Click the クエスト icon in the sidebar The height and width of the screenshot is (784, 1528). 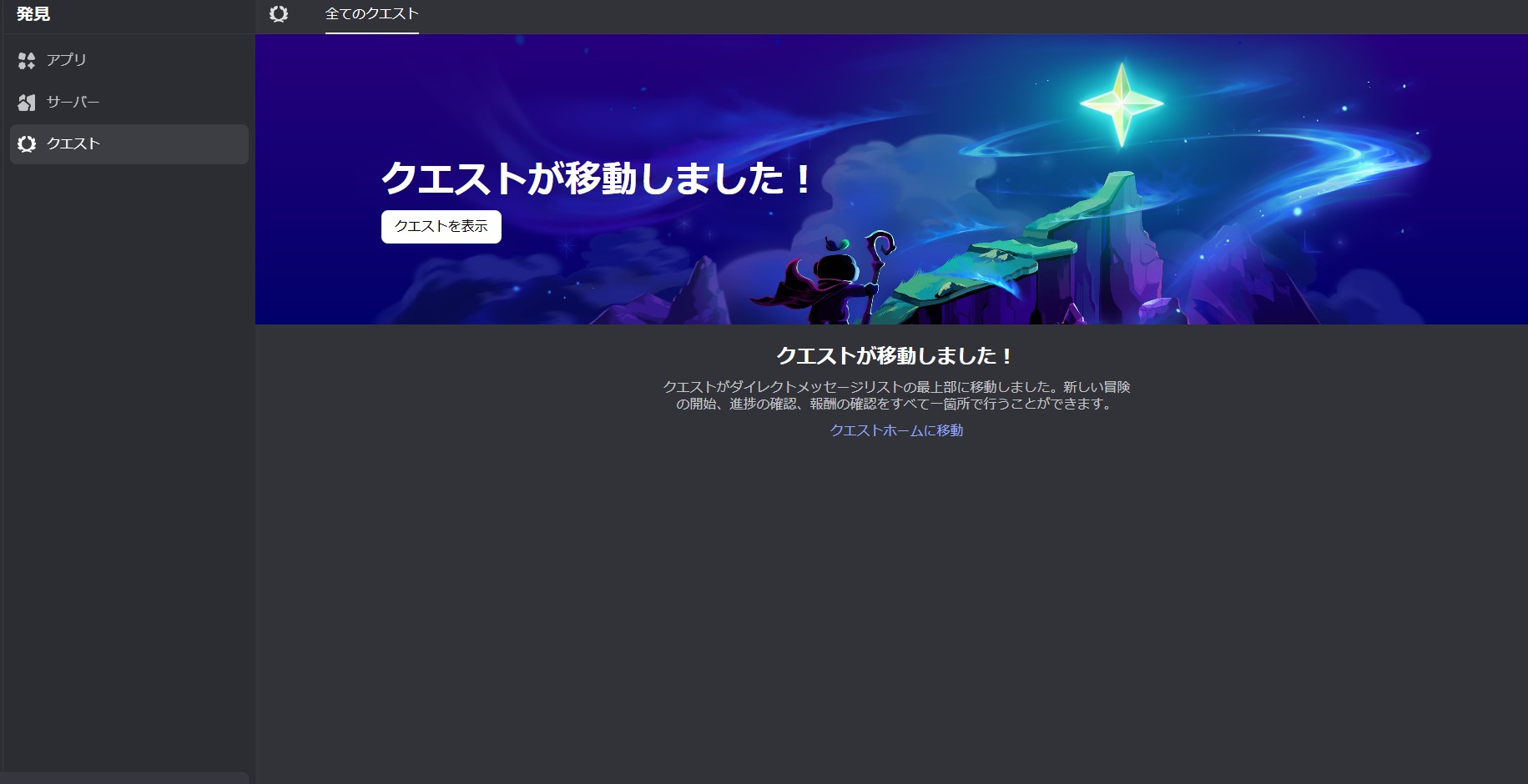coord(27,144)
